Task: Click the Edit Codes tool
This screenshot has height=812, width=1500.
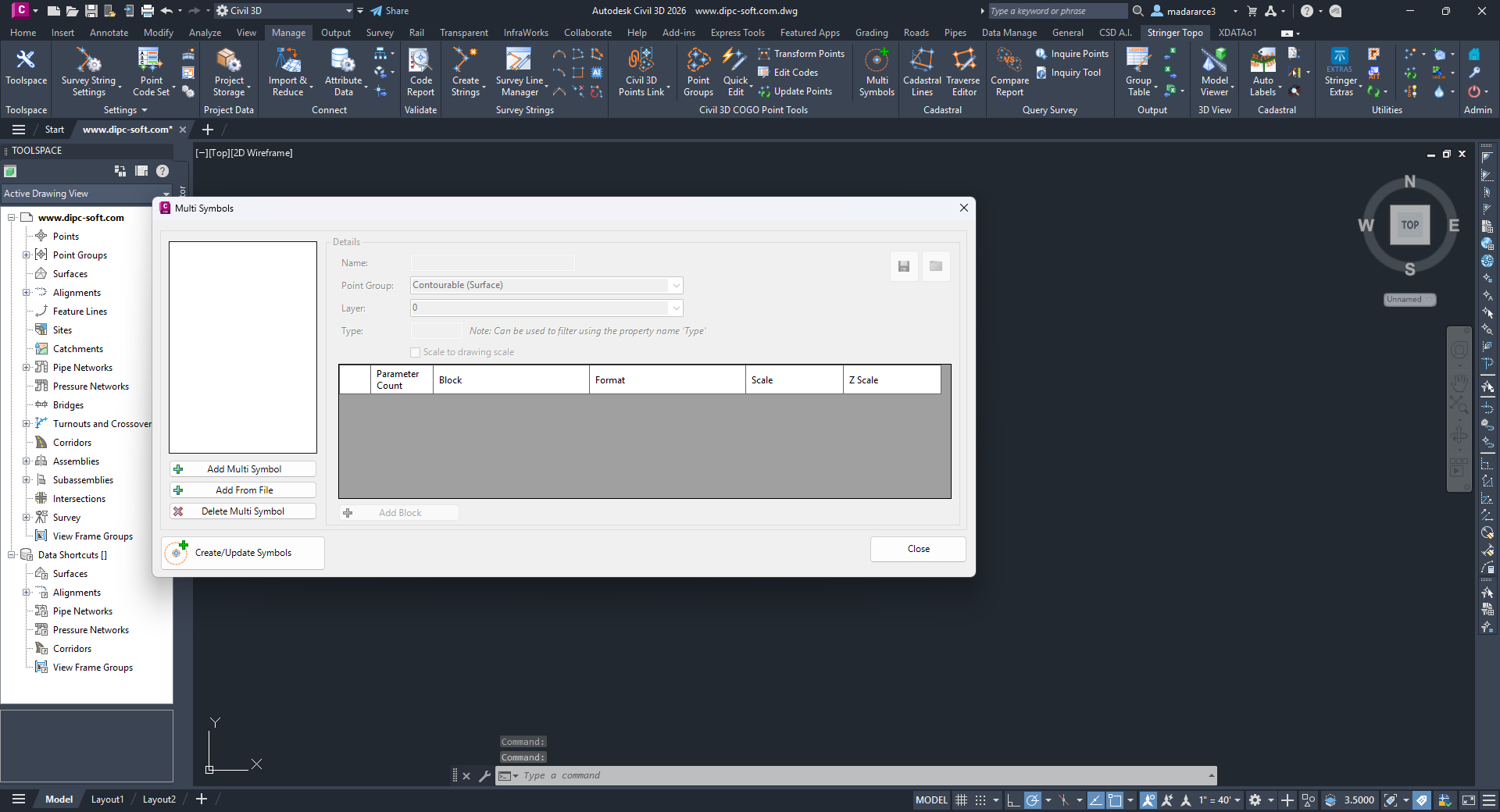Action: point(788,73)
